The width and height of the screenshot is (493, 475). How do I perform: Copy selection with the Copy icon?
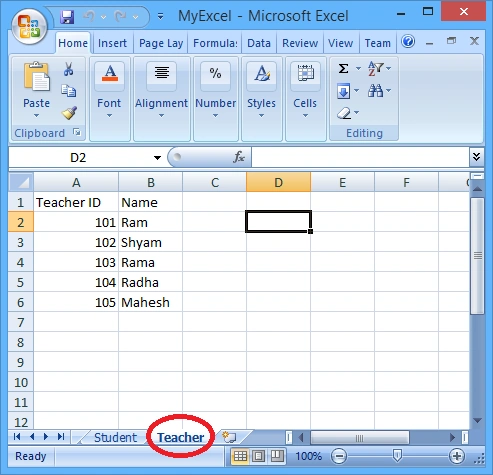click(68, 91)
